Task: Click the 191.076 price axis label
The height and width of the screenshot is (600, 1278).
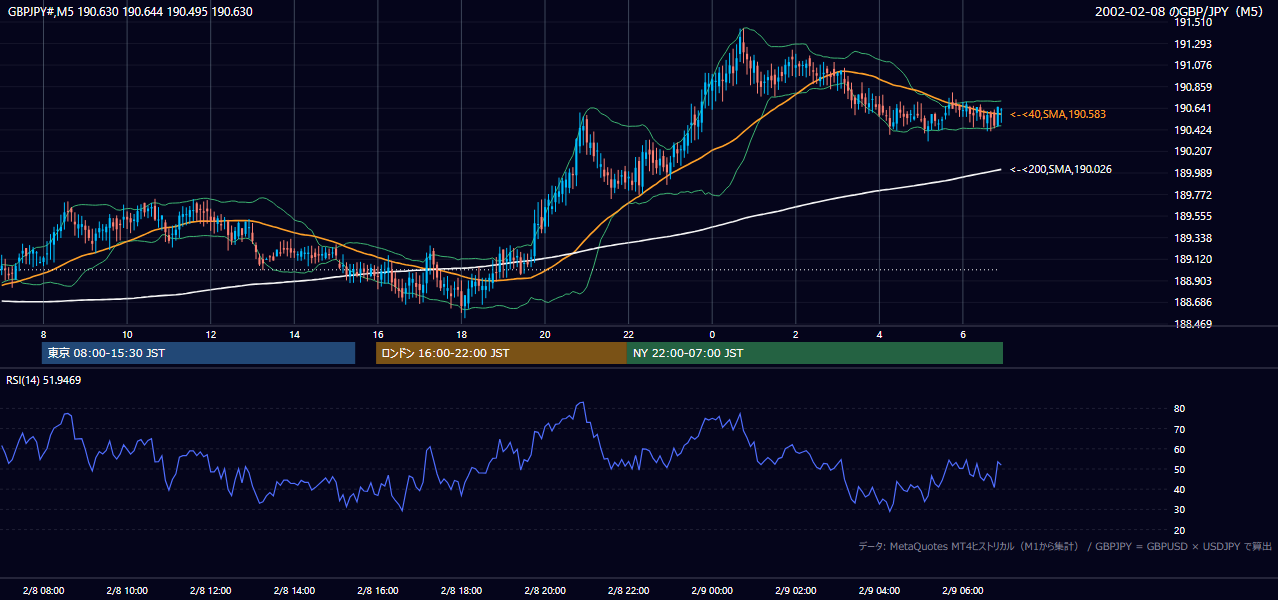Action: (1193, 66)
